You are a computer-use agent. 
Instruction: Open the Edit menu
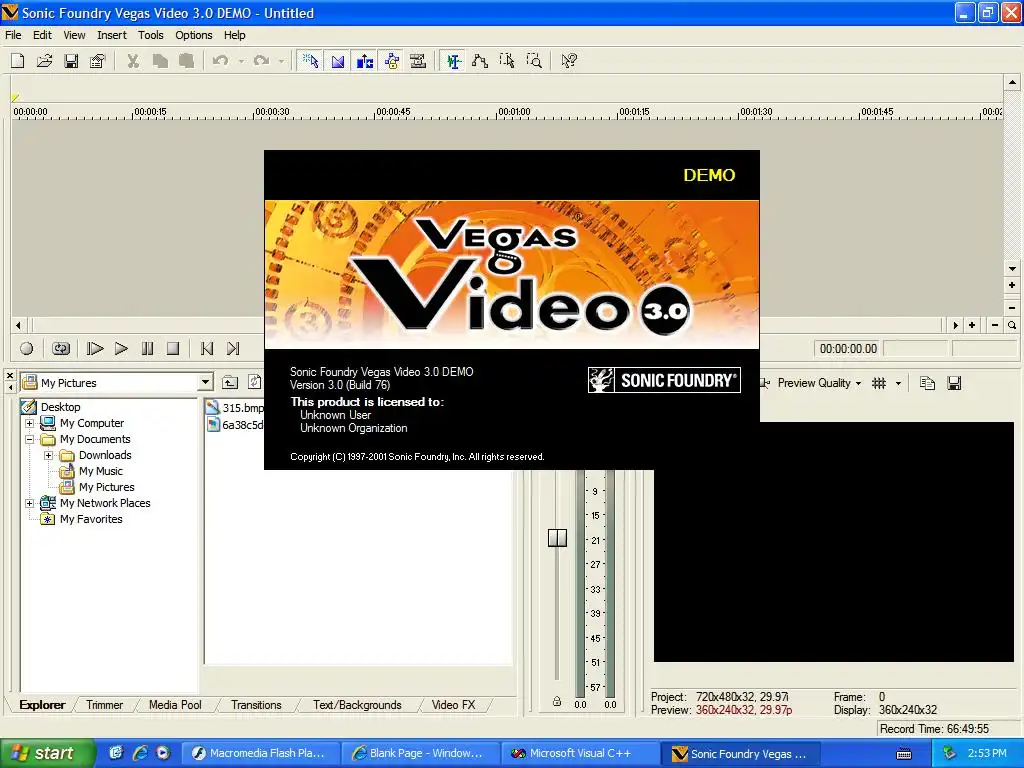42,35
